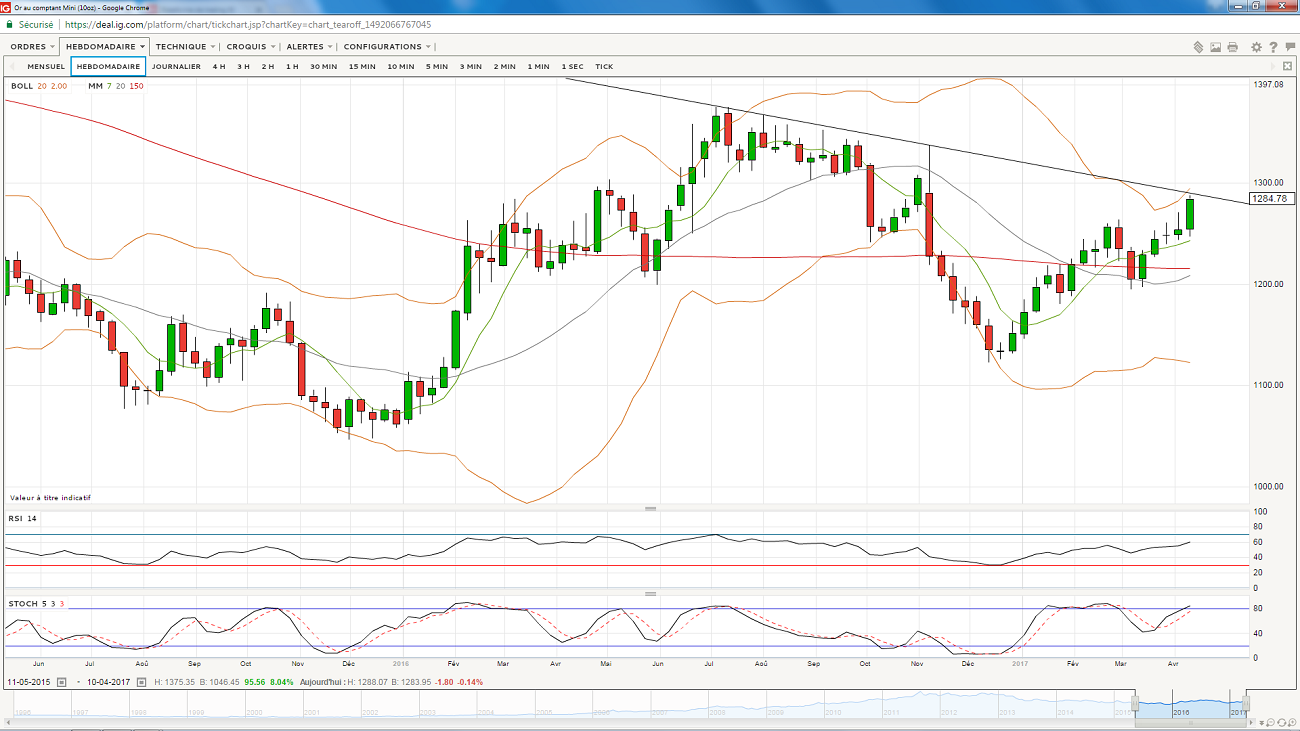Click the end date field 10-04-2017
The height and width of the screenshot is (731, 1300).
pyautogui.click(x=107, y=682)
